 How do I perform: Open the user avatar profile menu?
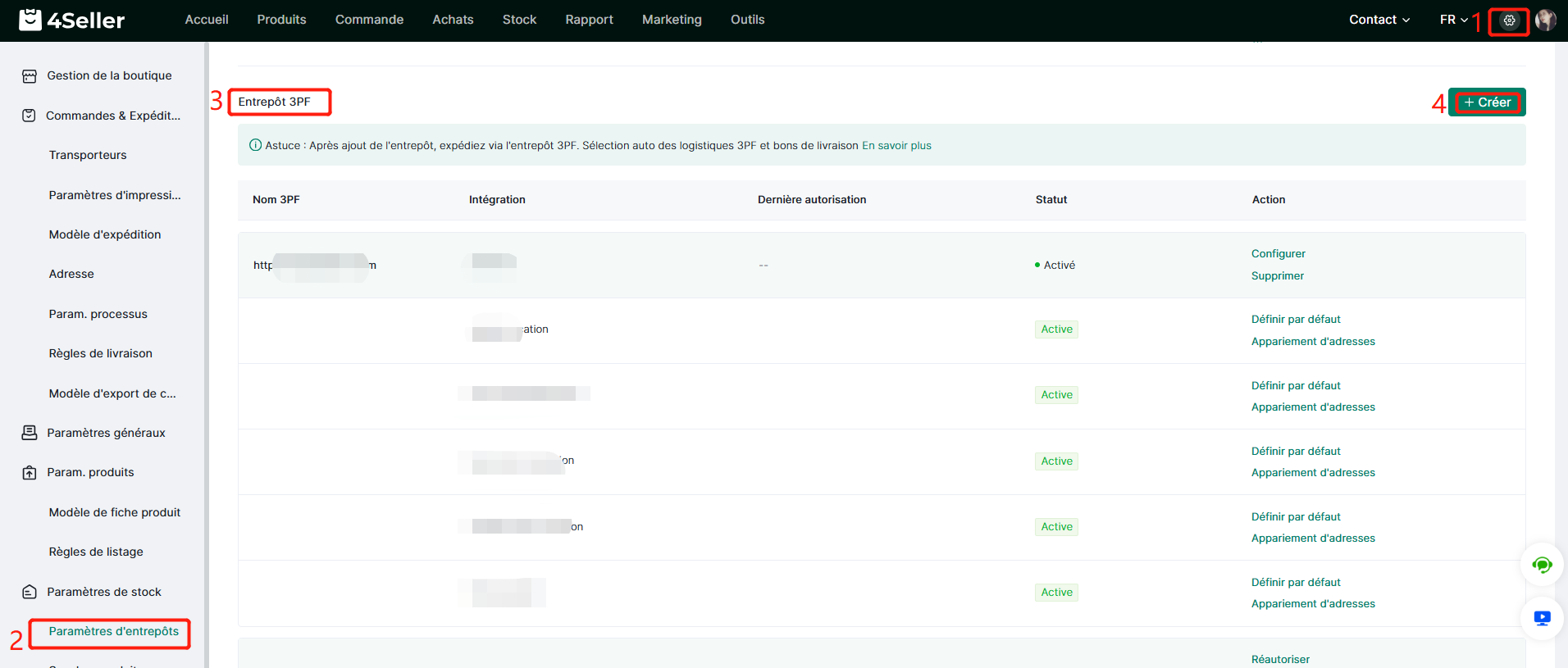click(1546, 20)
